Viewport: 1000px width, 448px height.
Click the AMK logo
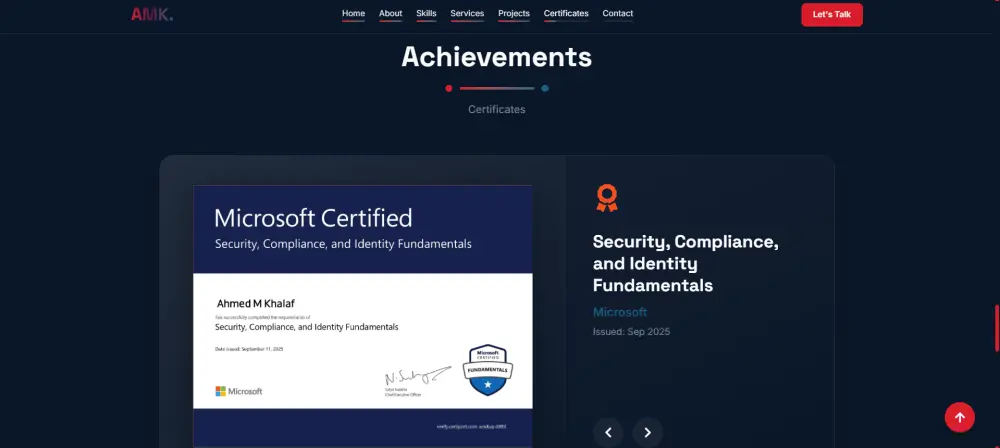pos(152,14)
